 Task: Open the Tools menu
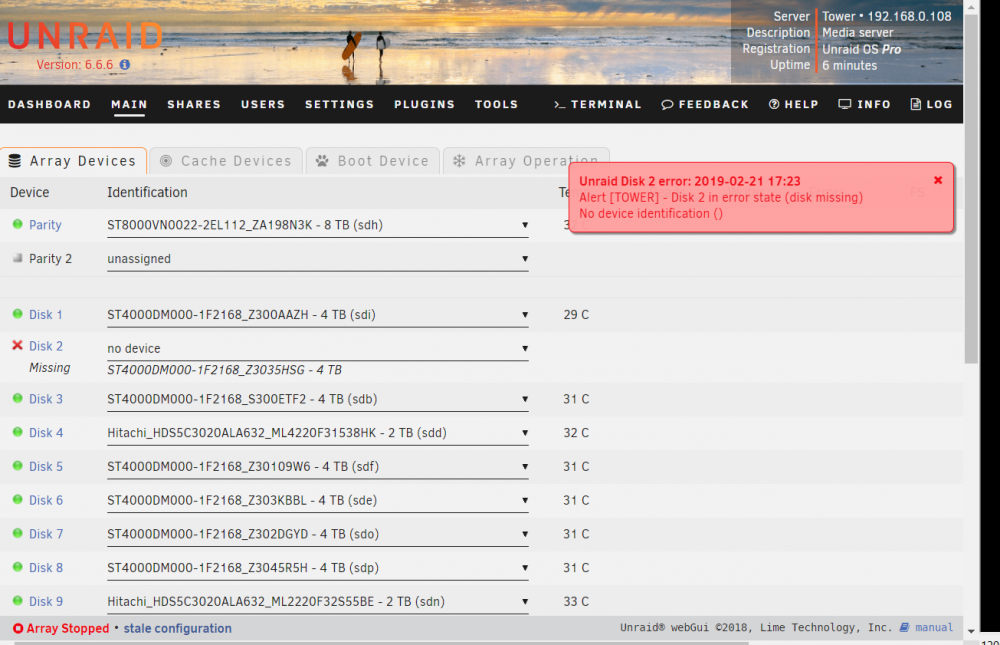point(496,104)
